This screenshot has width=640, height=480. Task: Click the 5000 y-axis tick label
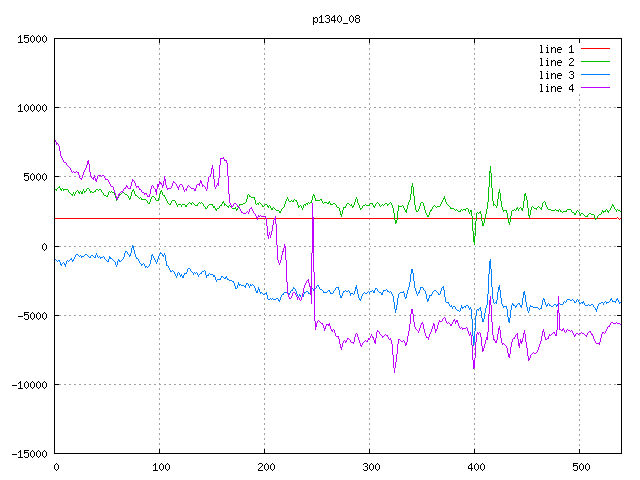pos(35,177)
